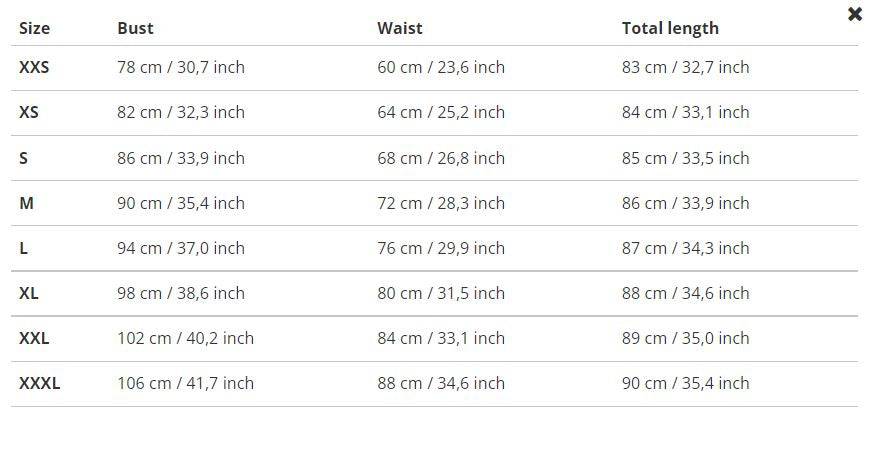
Task: Click the Total length column header
Action: coord(670,28)
